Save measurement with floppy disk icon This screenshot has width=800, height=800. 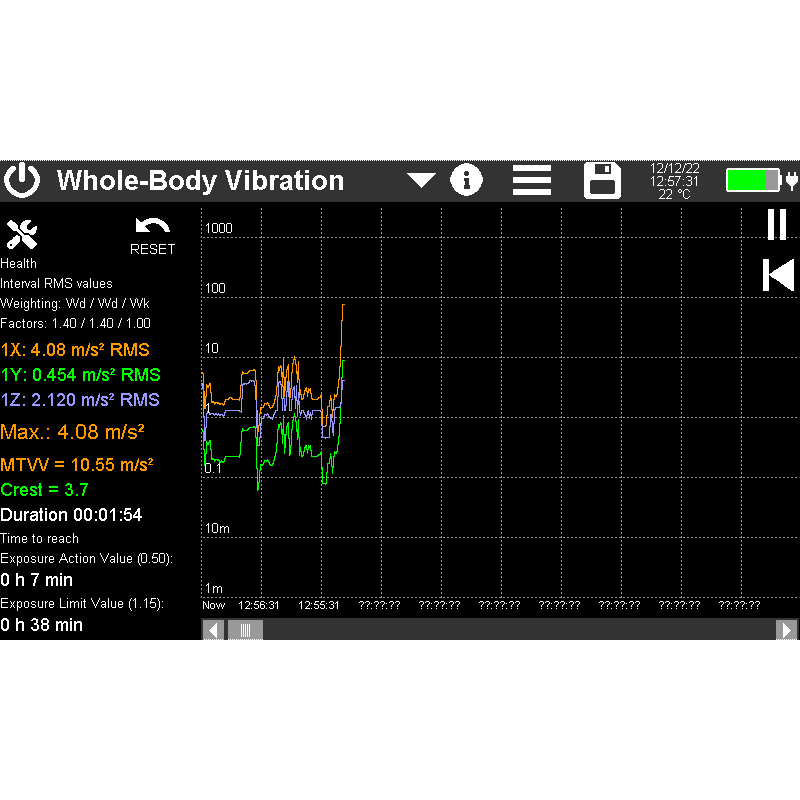coord(602,180)
